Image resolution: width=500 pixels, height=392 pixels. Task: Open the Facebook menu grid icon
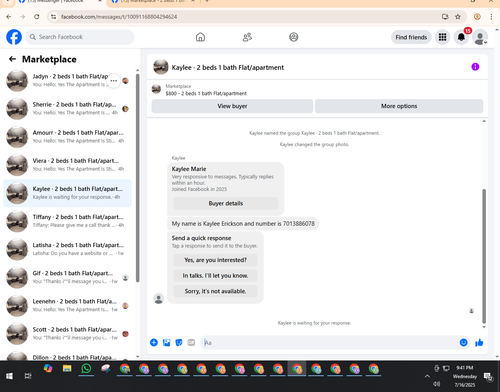[x=442, y=37]
